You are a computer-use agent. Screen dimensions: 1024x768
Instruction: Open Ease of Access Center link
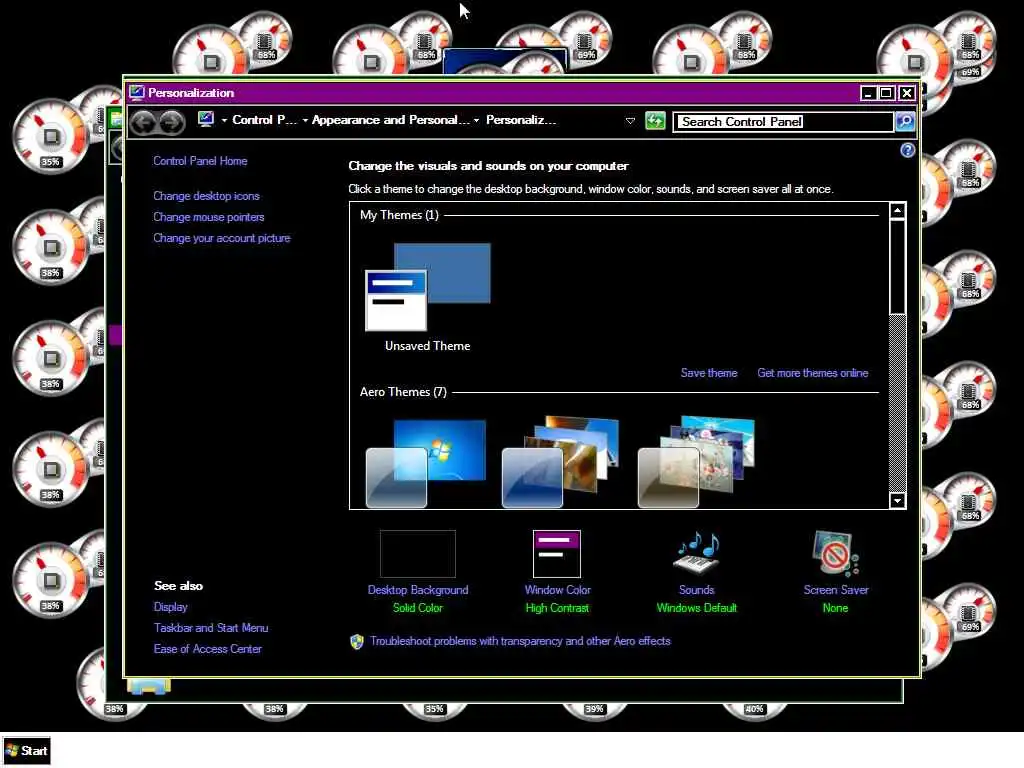pos(208,648)
